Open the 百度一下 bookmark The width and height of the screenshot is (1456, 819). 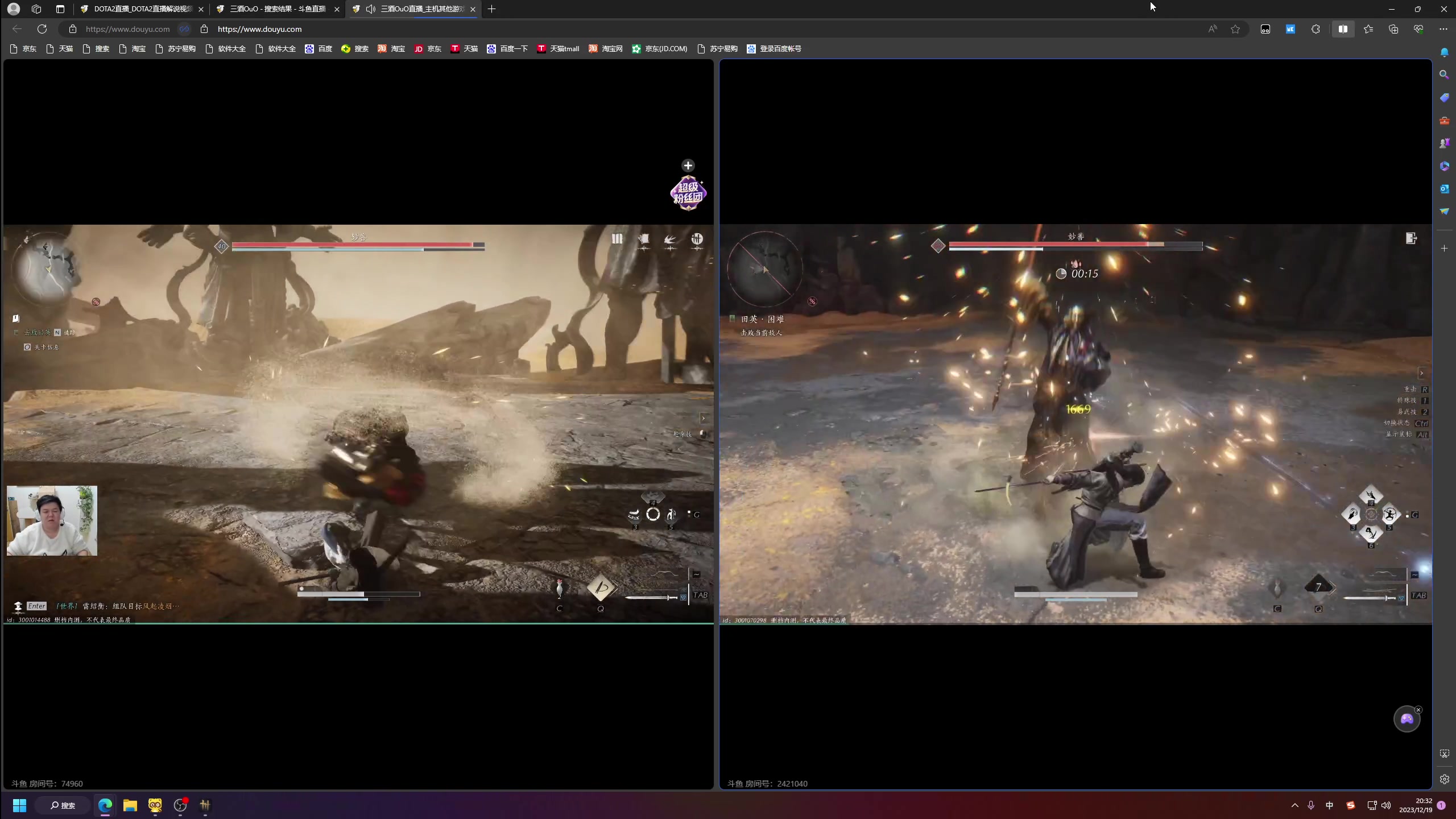point(508,49)
